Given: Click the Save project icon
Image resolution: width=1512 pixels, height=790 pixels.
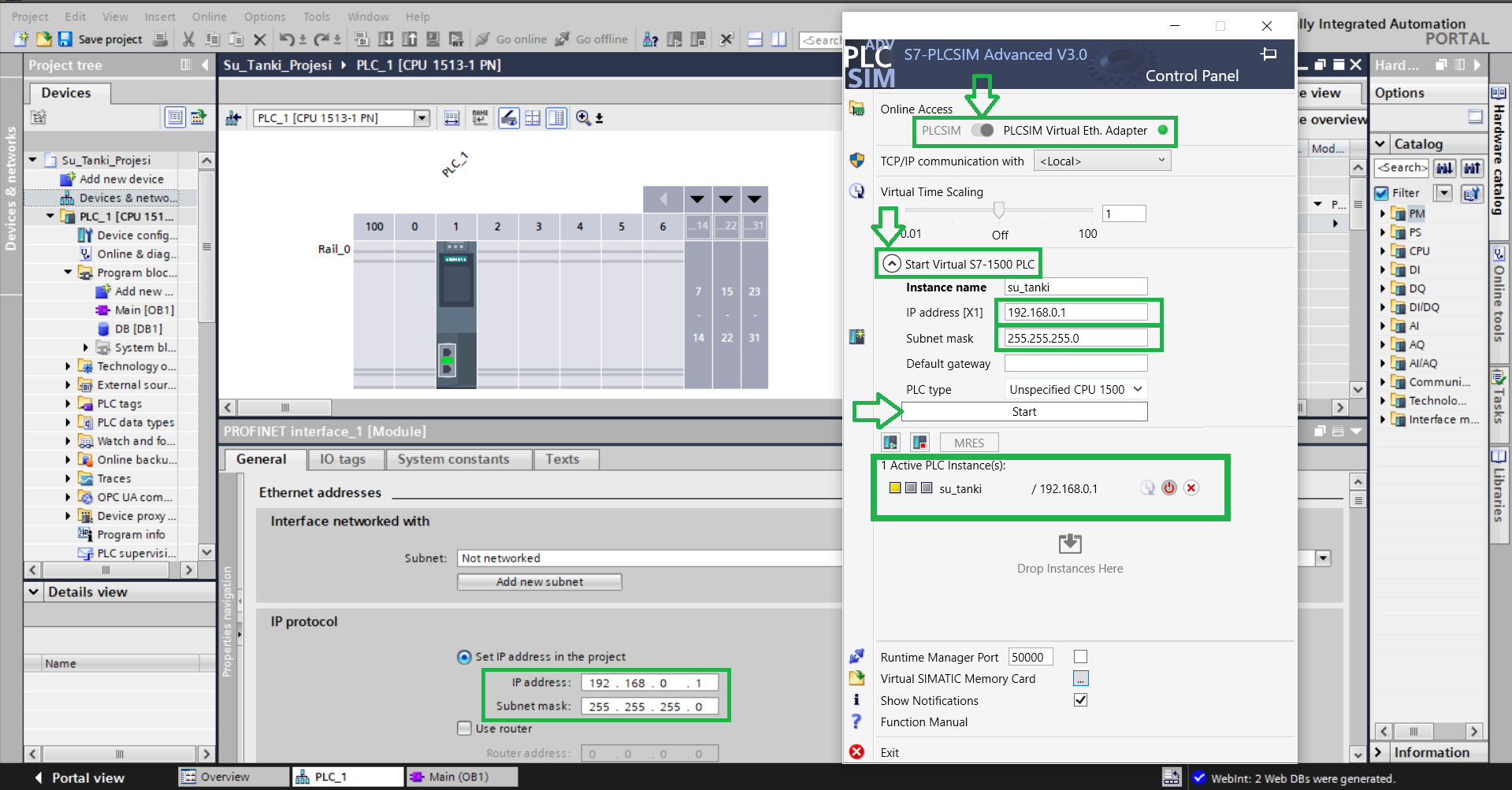Looking at the screenshot, I should click(x=65, y=39).
